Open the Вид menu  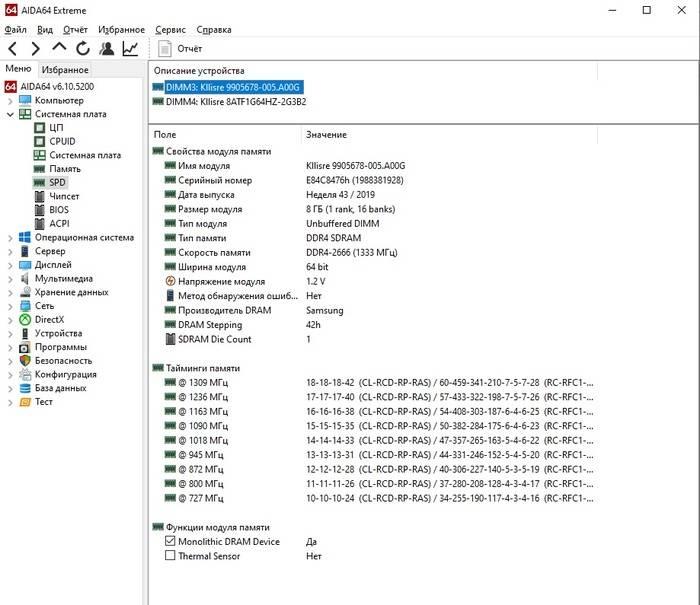(x=45, y=29)
